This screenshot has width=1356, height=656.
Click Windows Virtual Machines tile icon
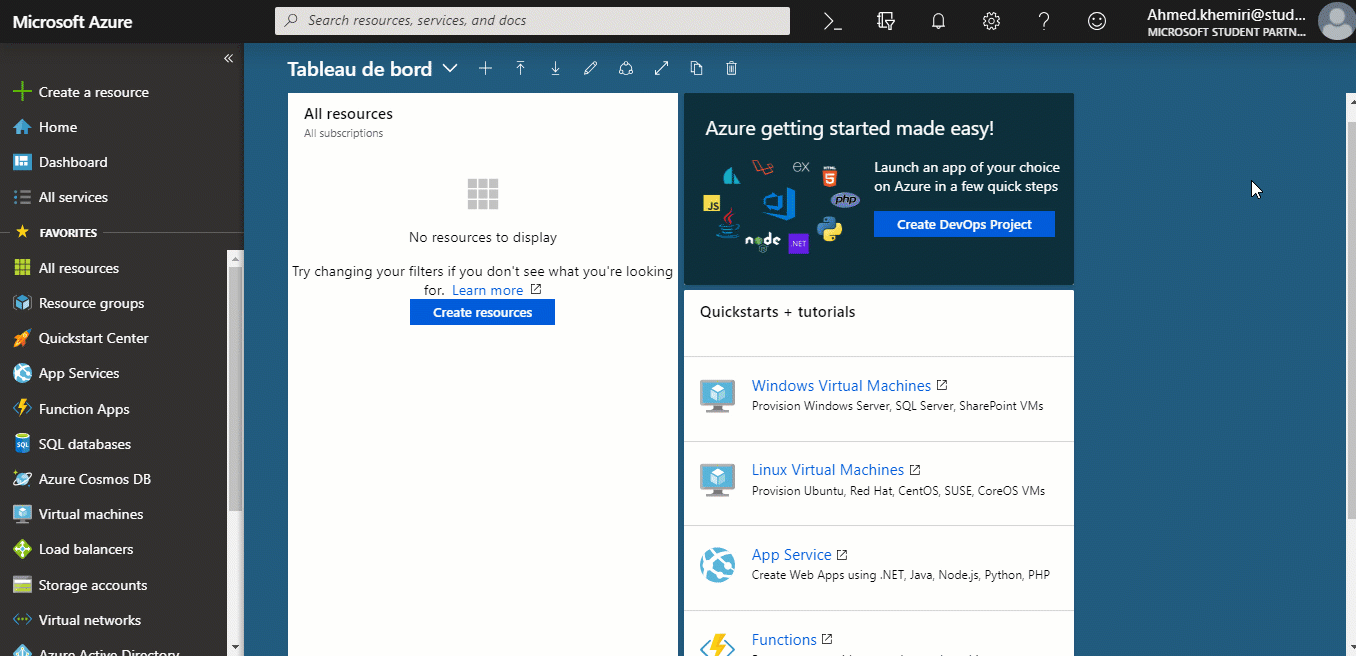(x=718, y=396)
